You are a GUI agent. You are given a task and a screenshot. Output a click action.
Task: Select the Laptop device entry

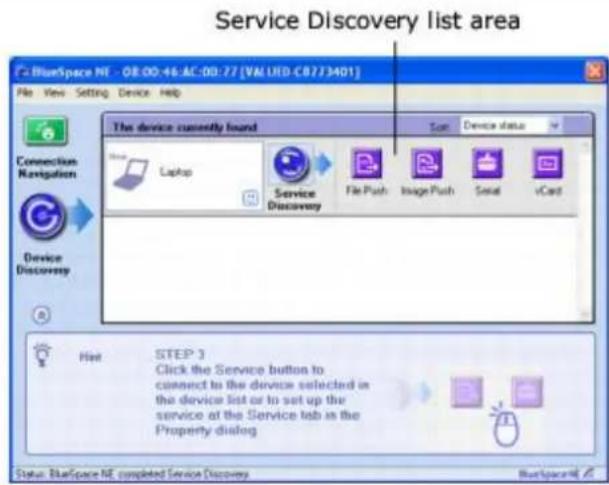tap(184, 176)
